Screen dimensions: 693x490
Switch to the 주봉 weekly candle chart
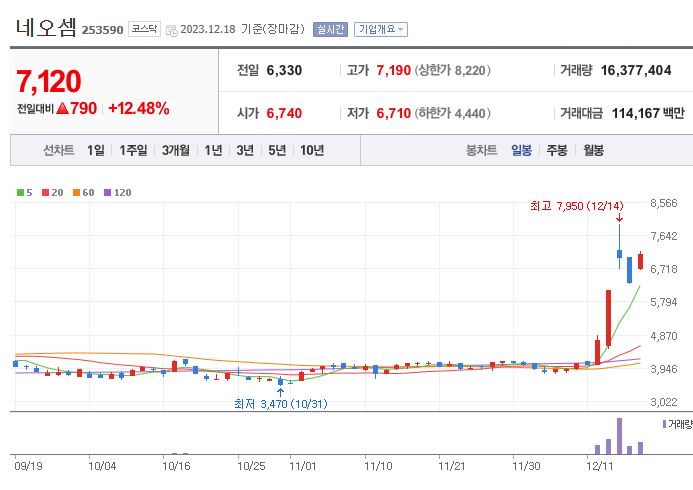[557, 151]
